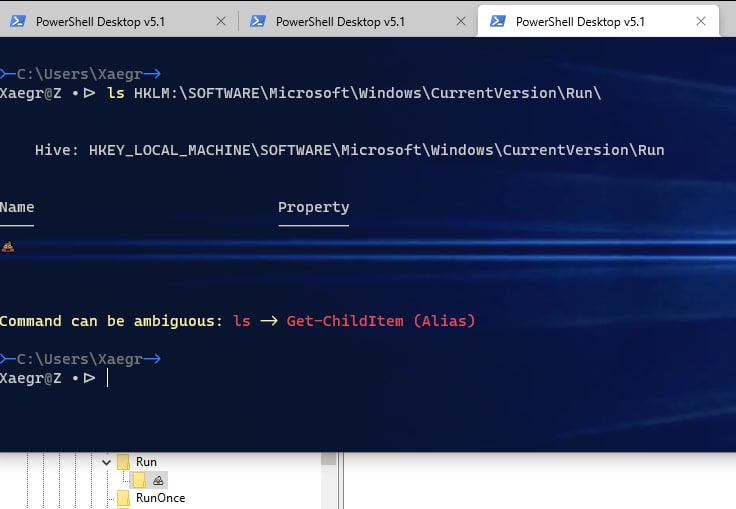Select the RunOnce key in Registry Editor
Screen dimensions: 736x509
coord(161,498)
